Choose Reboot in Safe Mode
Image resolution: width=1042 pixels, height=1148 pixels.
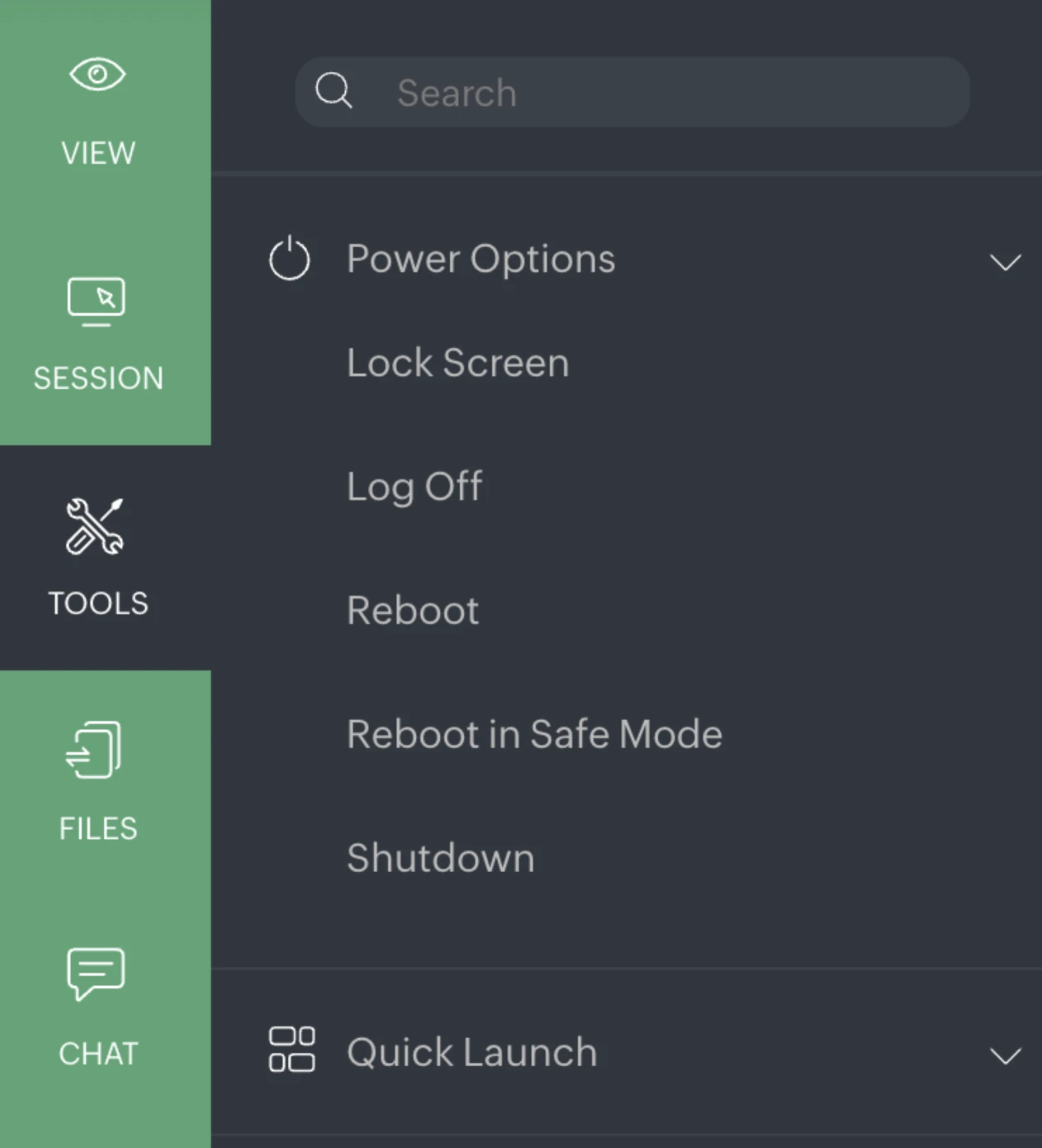(534, 733)
